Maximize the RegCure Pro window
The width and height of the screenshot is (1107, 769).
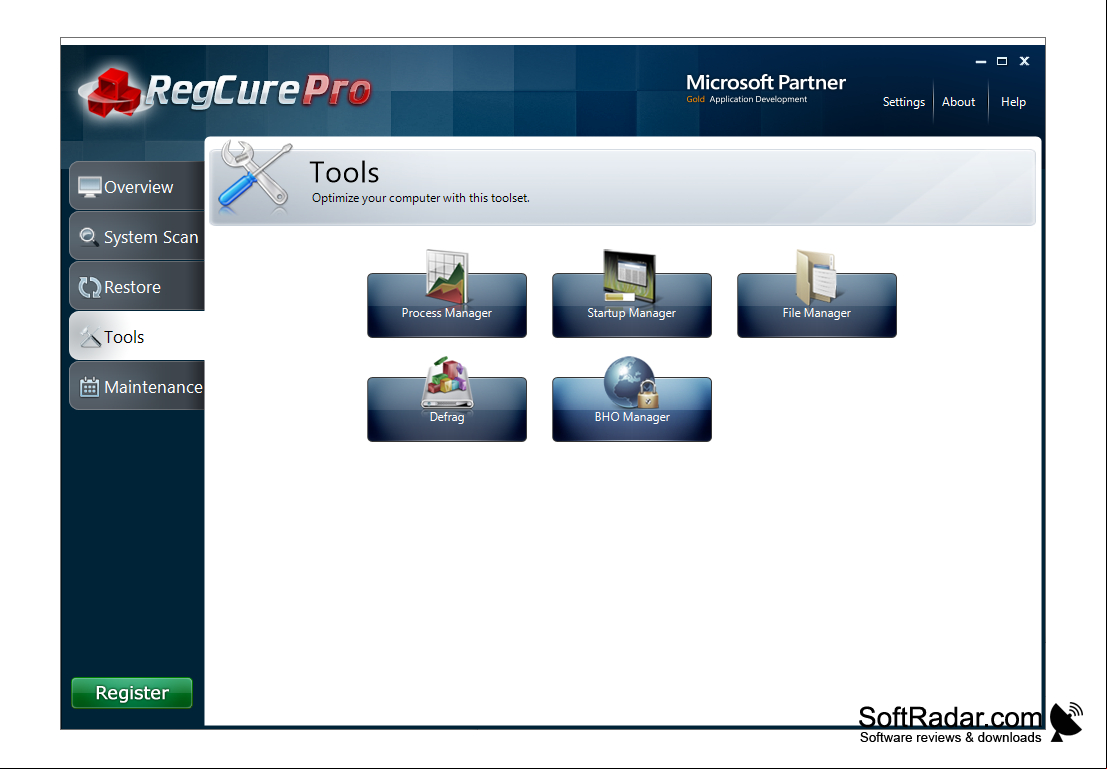[1002, 61]
